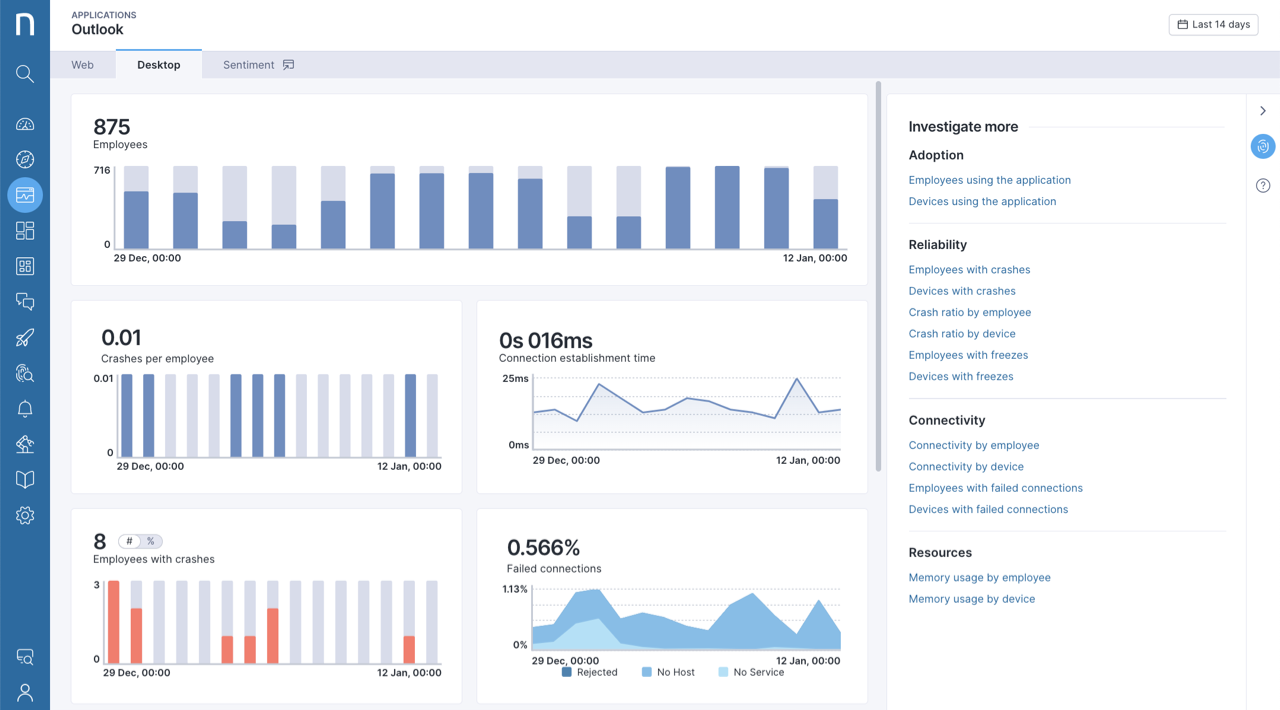The image size is (1280, 710).
Task: Open Employees using the application link
Action: click(989, 180)
